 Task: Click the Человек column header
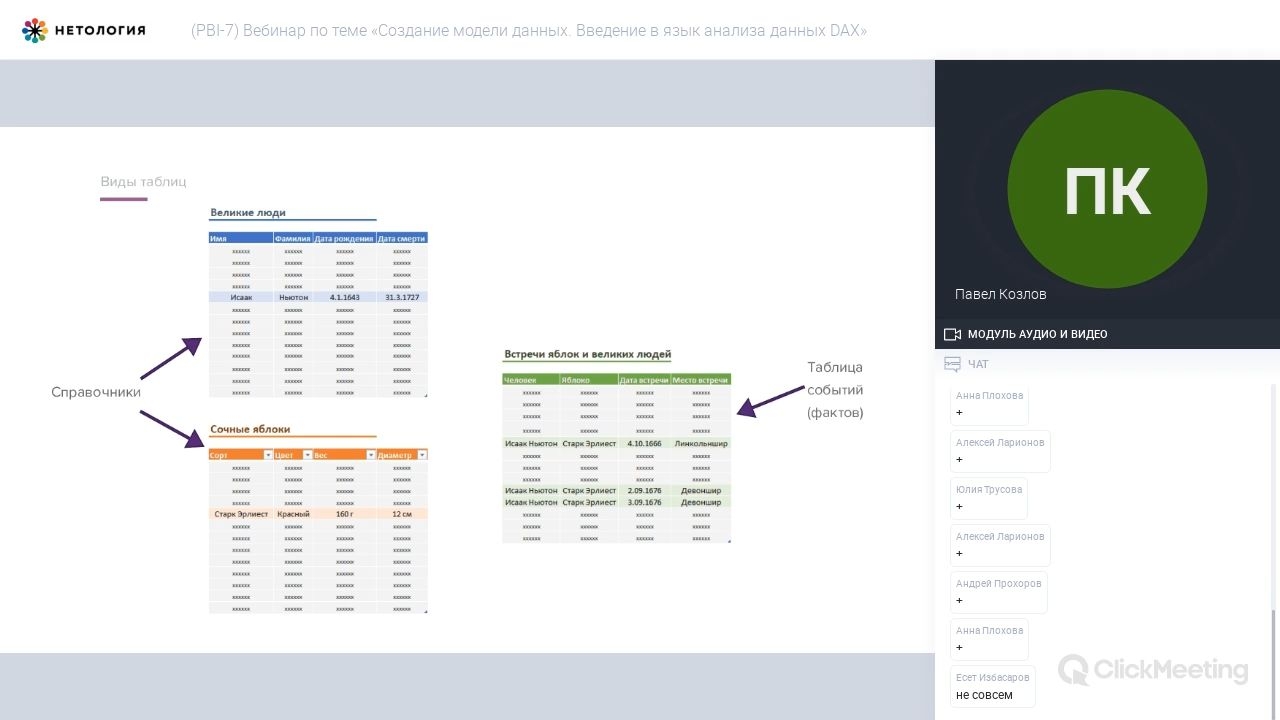pyautogui.click(x=531, y=380)
